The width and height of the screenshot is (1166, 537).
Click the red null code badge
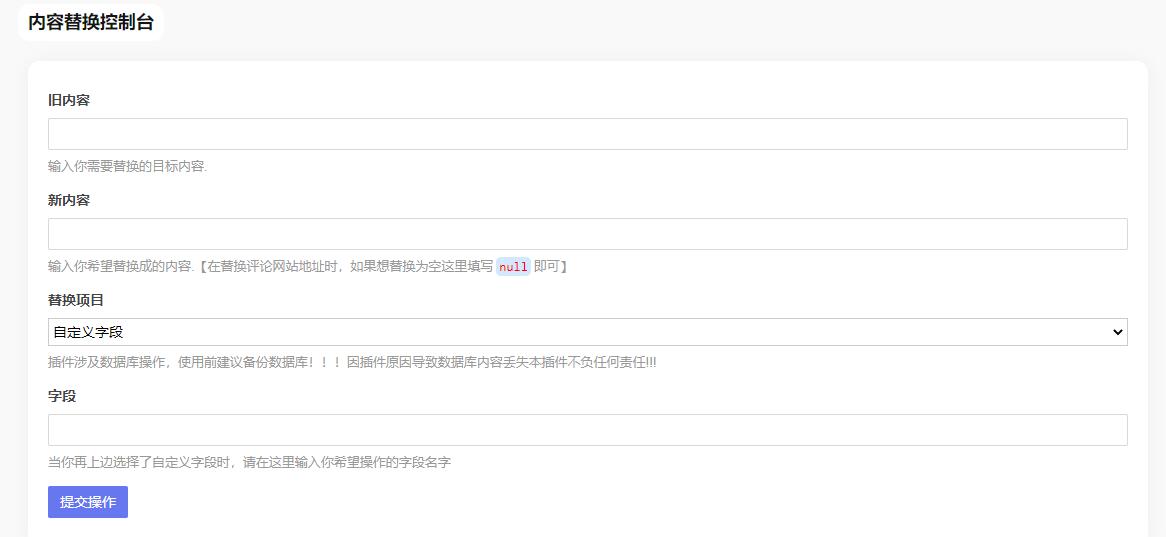[513, 267]
